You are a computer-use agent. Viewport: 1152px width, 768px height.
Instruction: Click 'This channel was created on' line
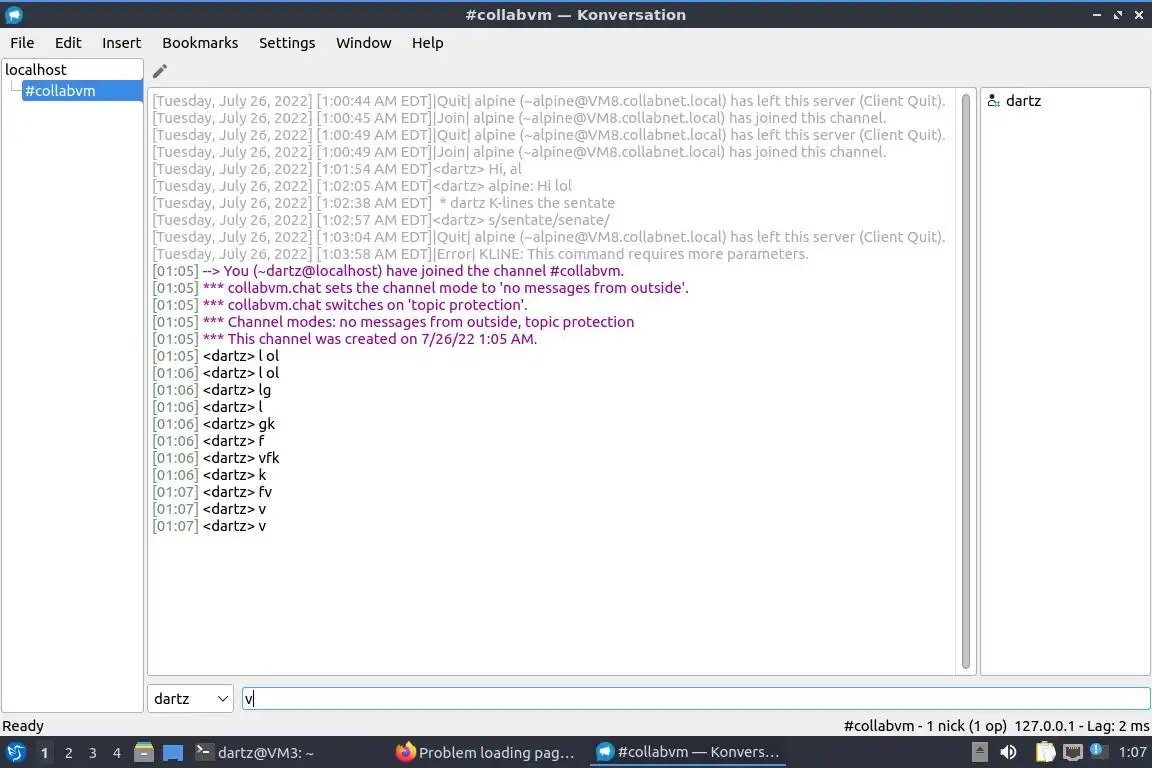coord(345,339)
